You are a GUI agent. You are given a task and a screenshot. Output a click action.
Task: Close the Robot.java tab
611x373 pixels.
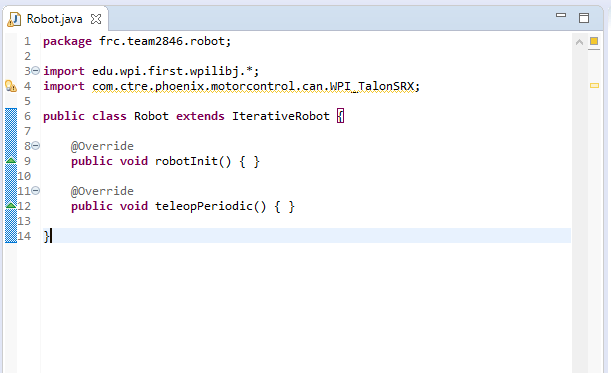(x=96, y=19)
